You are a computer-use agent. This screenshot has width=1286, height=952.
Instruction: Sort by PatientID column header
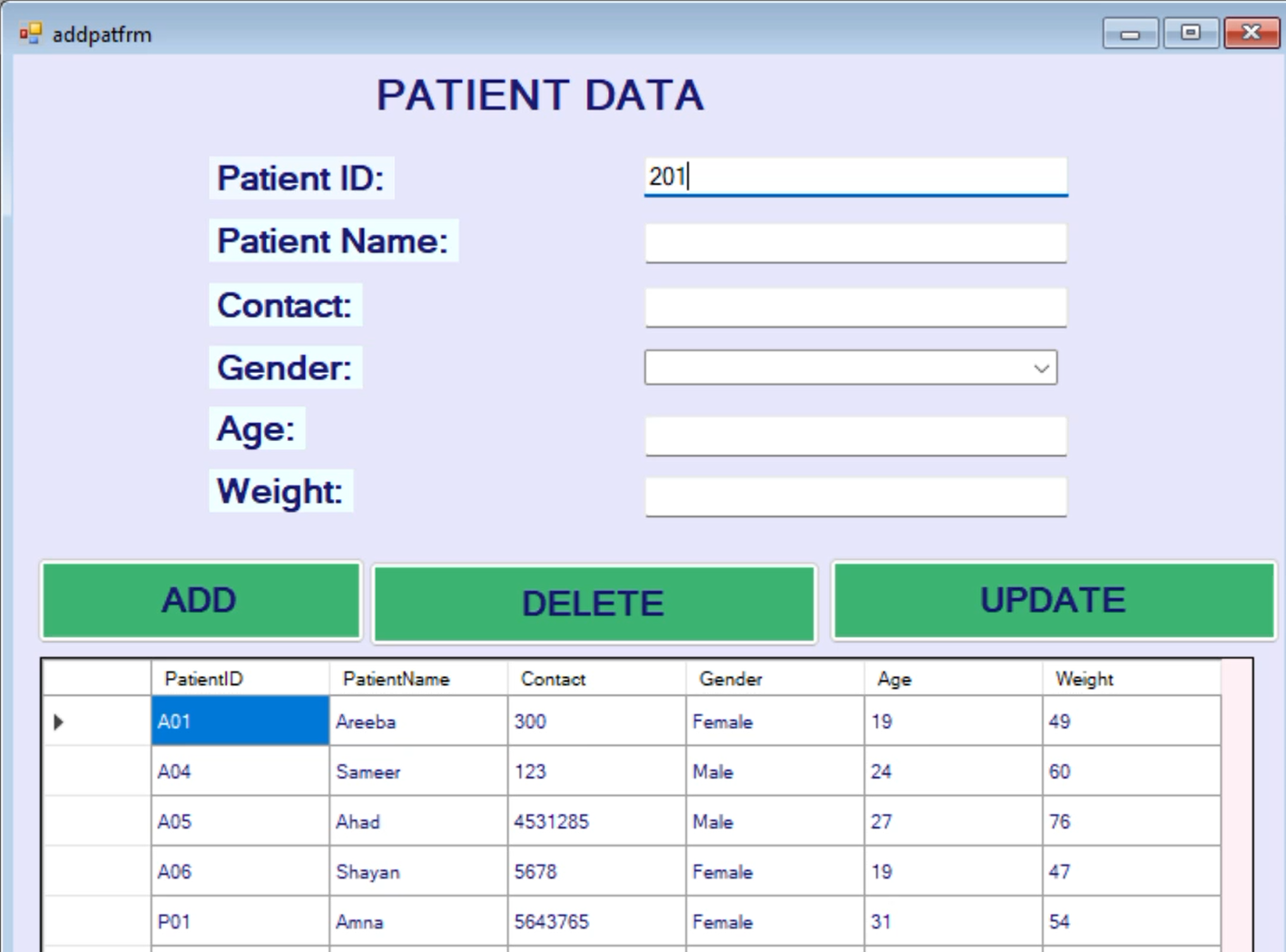241,679
